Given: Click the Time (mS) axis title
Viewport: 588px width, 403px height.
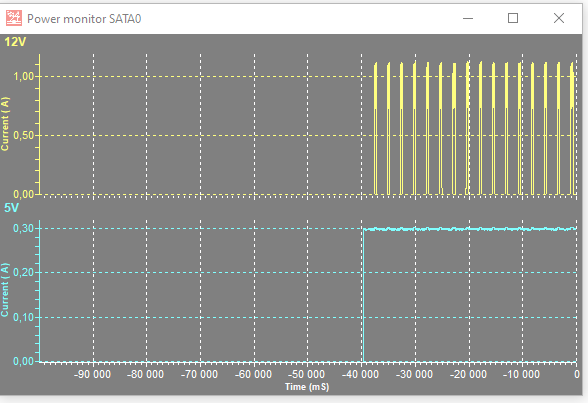Looking at the screenshot, I should click(x=307, y=387).
